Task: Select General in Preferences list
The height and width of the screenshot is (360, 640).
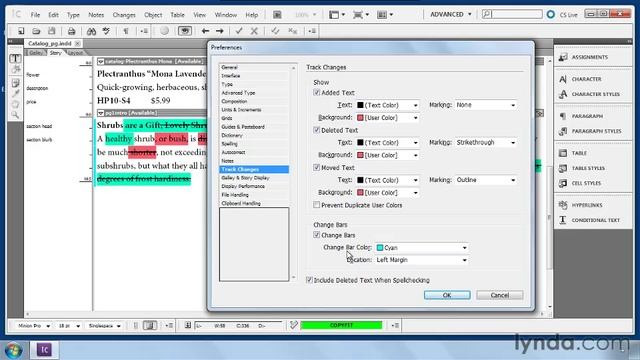Action: pos(229,67)
